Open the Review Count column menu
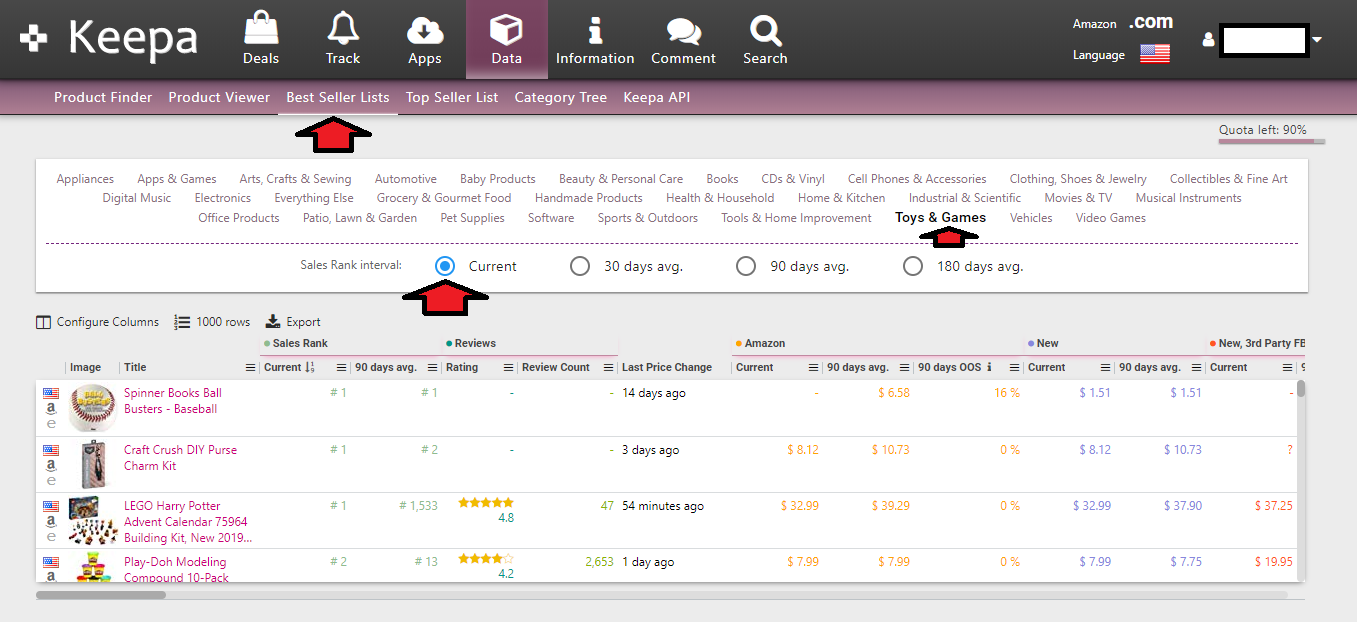This screenshot has height=622, width=1357. click(x=608, y=367)
